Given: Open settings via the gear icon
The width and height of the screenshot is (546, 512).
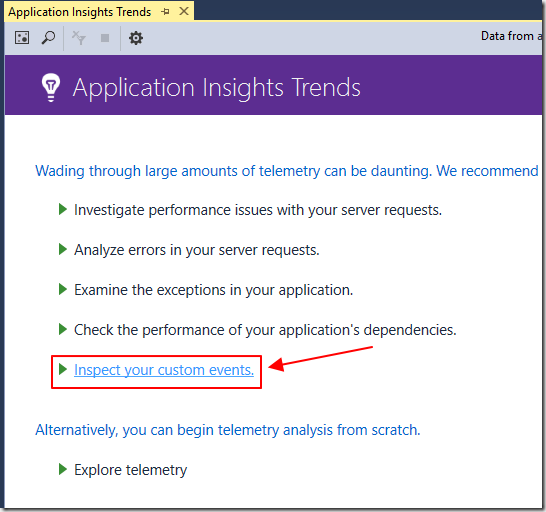Looking at the screenshot, I should (x=135, y=38).
